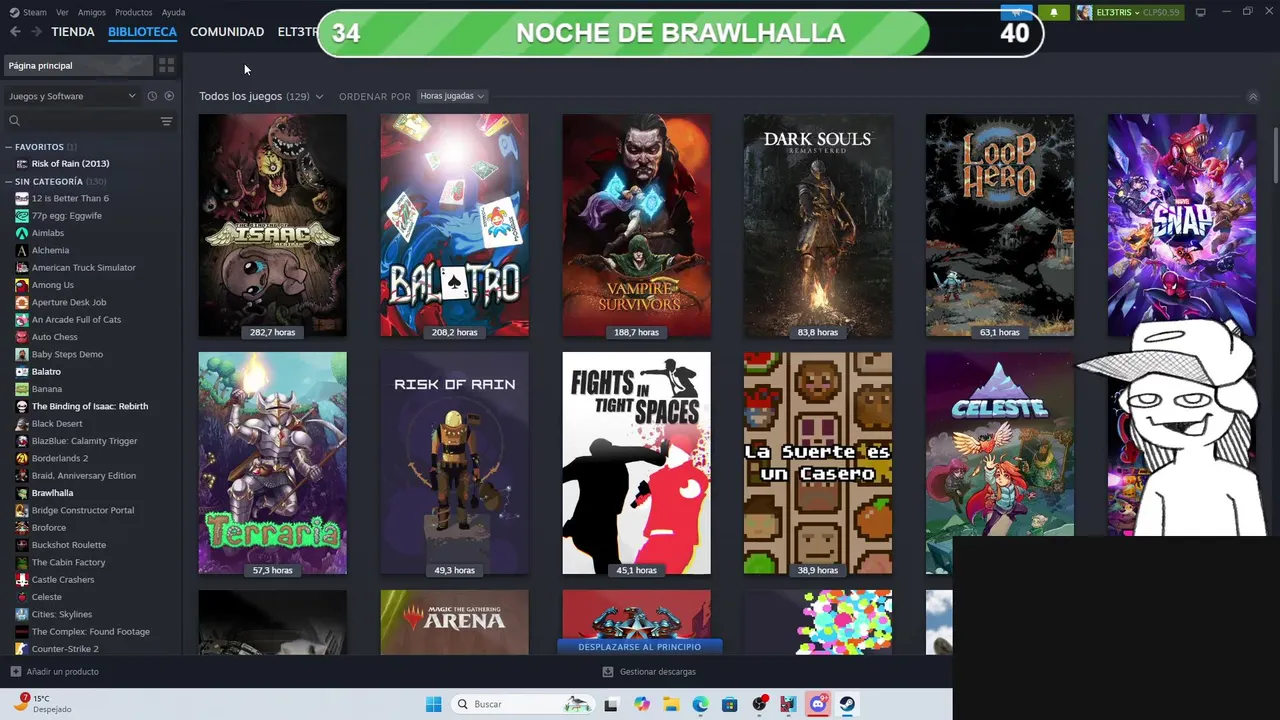This screenshot has height=720, width=1280.
Task: Open The Binding of Isaac cover
Action: [272, 225]
